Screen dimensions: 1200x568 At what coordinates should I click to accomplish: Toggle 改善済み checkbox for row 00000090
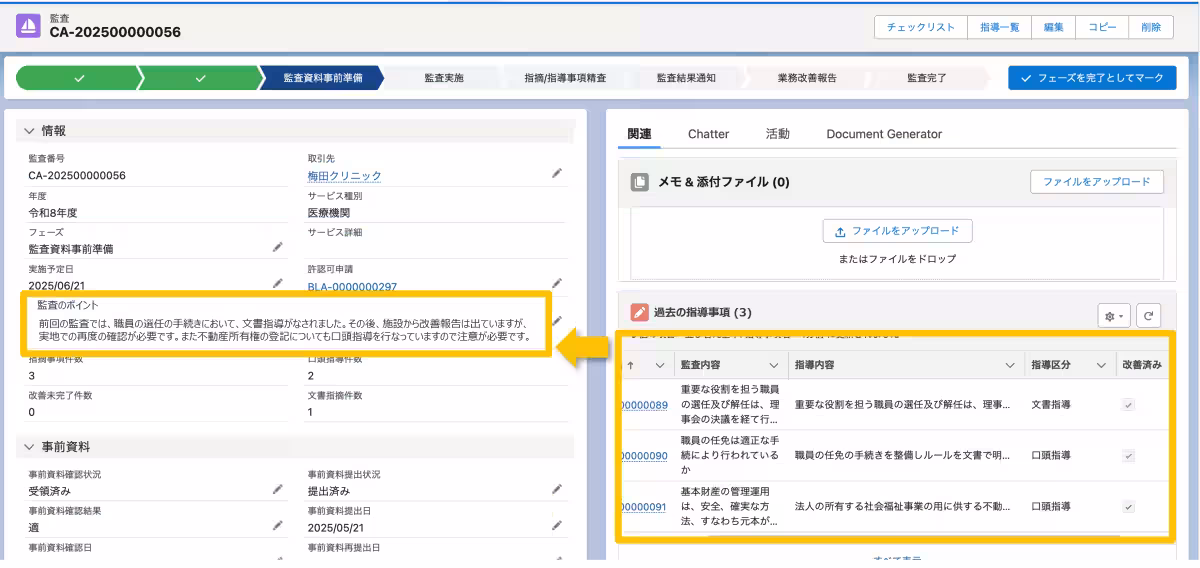(1129, 456)
